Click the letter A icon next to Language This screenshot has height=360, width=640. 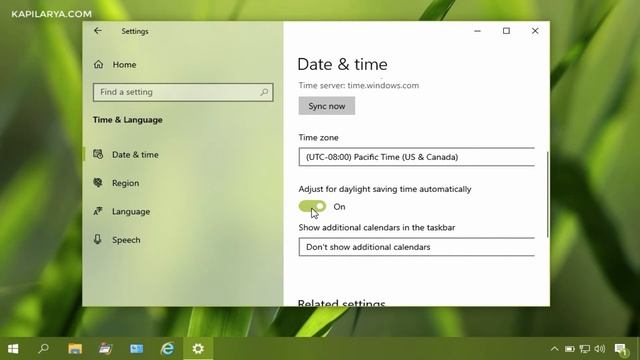pos(98,211)
